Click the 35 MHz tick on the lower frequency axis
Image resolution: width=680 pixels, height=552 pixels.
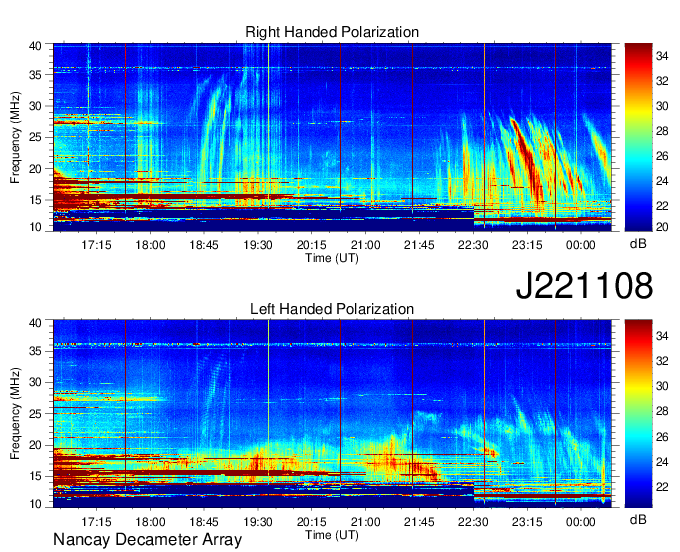point(35,351)
